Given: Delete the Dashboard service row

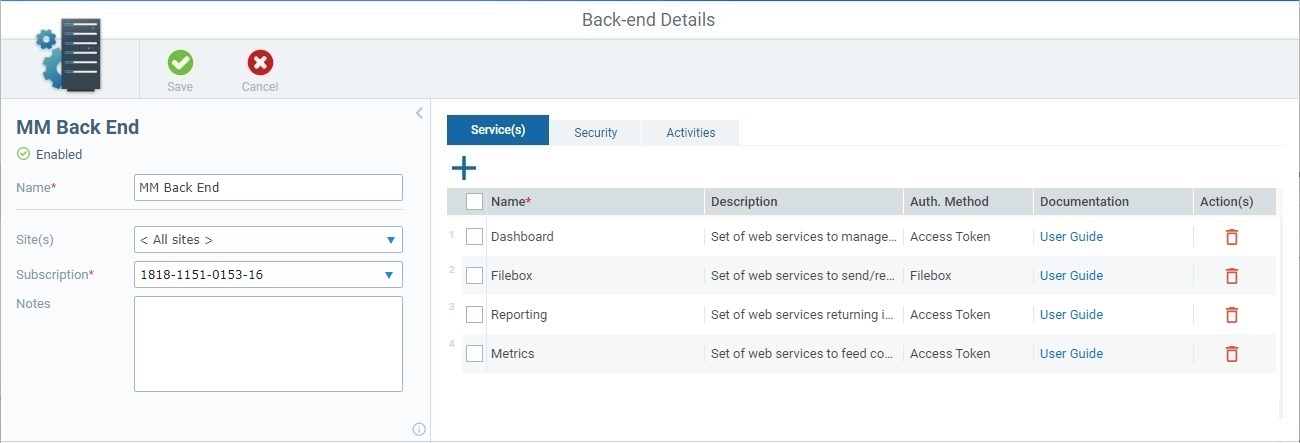Looking at the screenshot, I should point(1231,237).
